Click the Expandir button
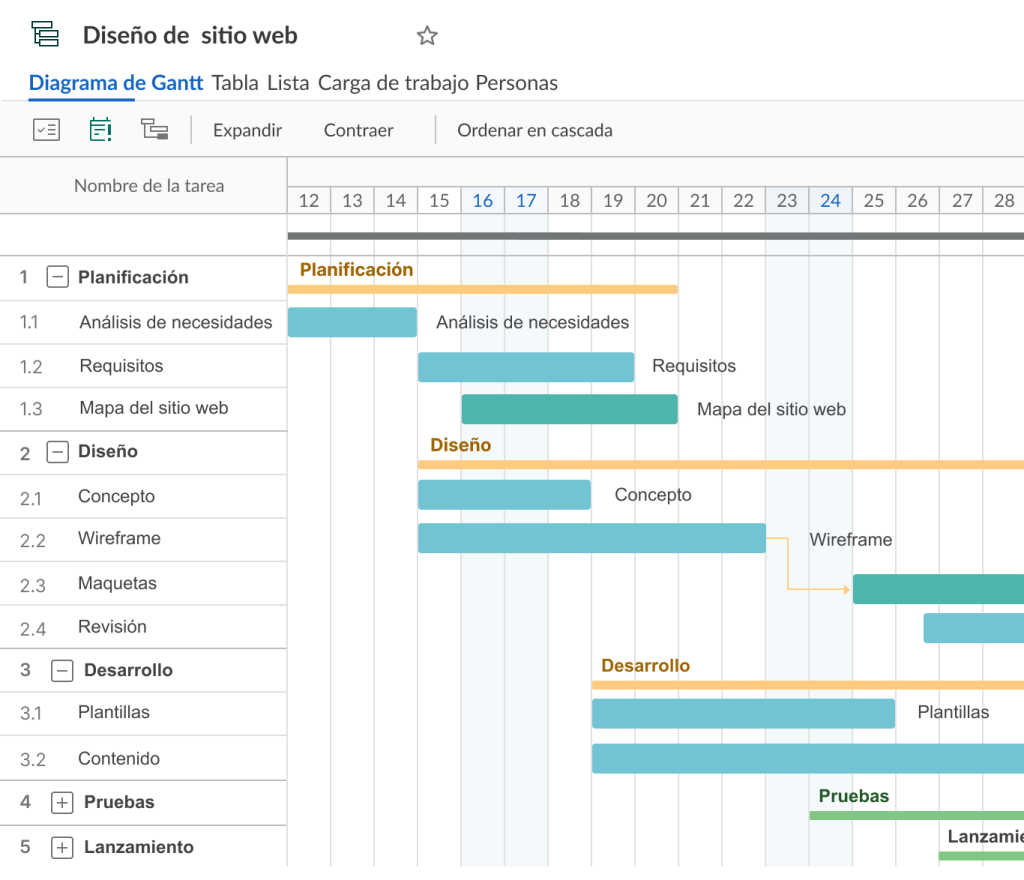 tap(246, 130)
